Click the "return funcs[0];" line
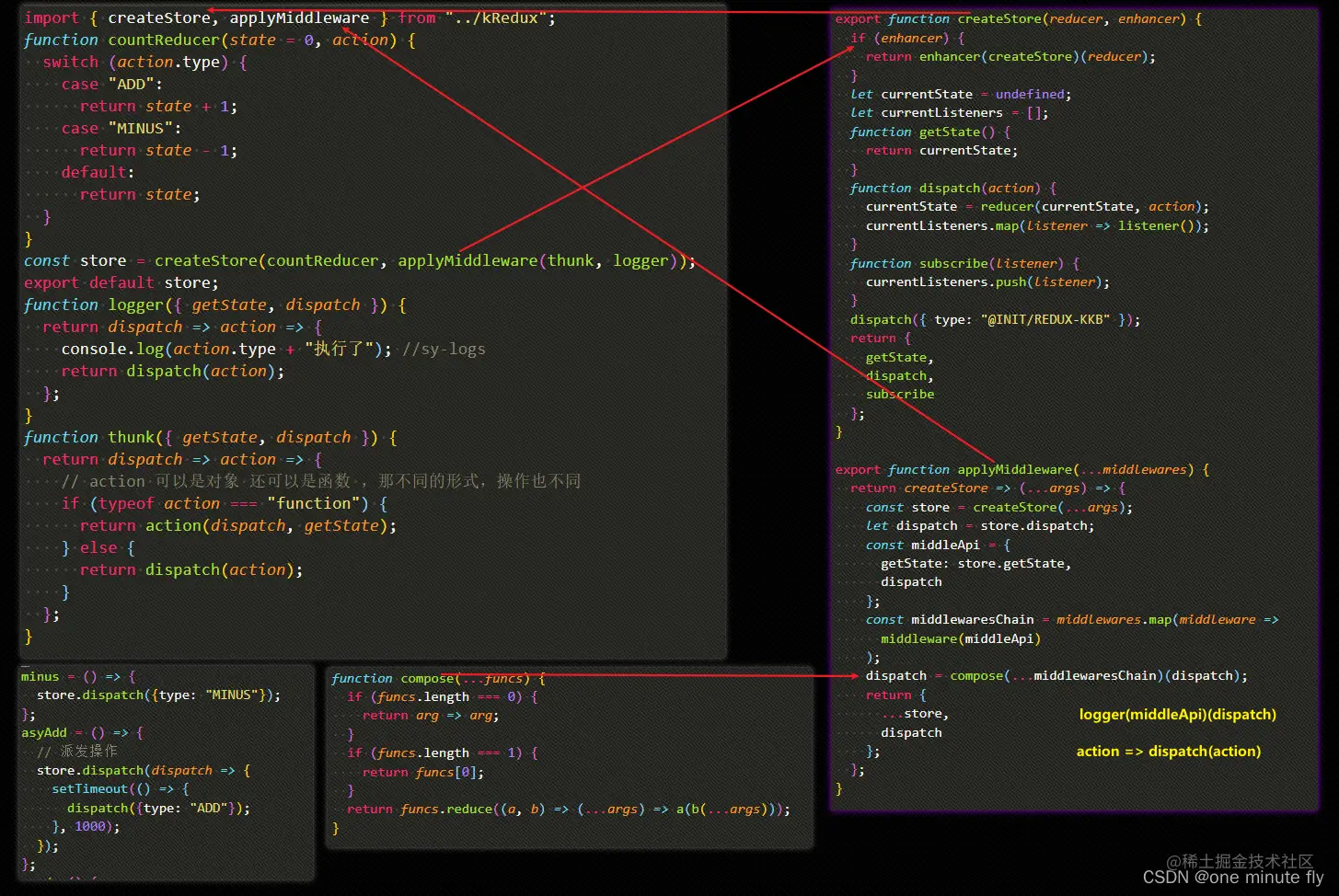Image resolution: width=1339 pixels, height=896 pixels. click(422, 772)
